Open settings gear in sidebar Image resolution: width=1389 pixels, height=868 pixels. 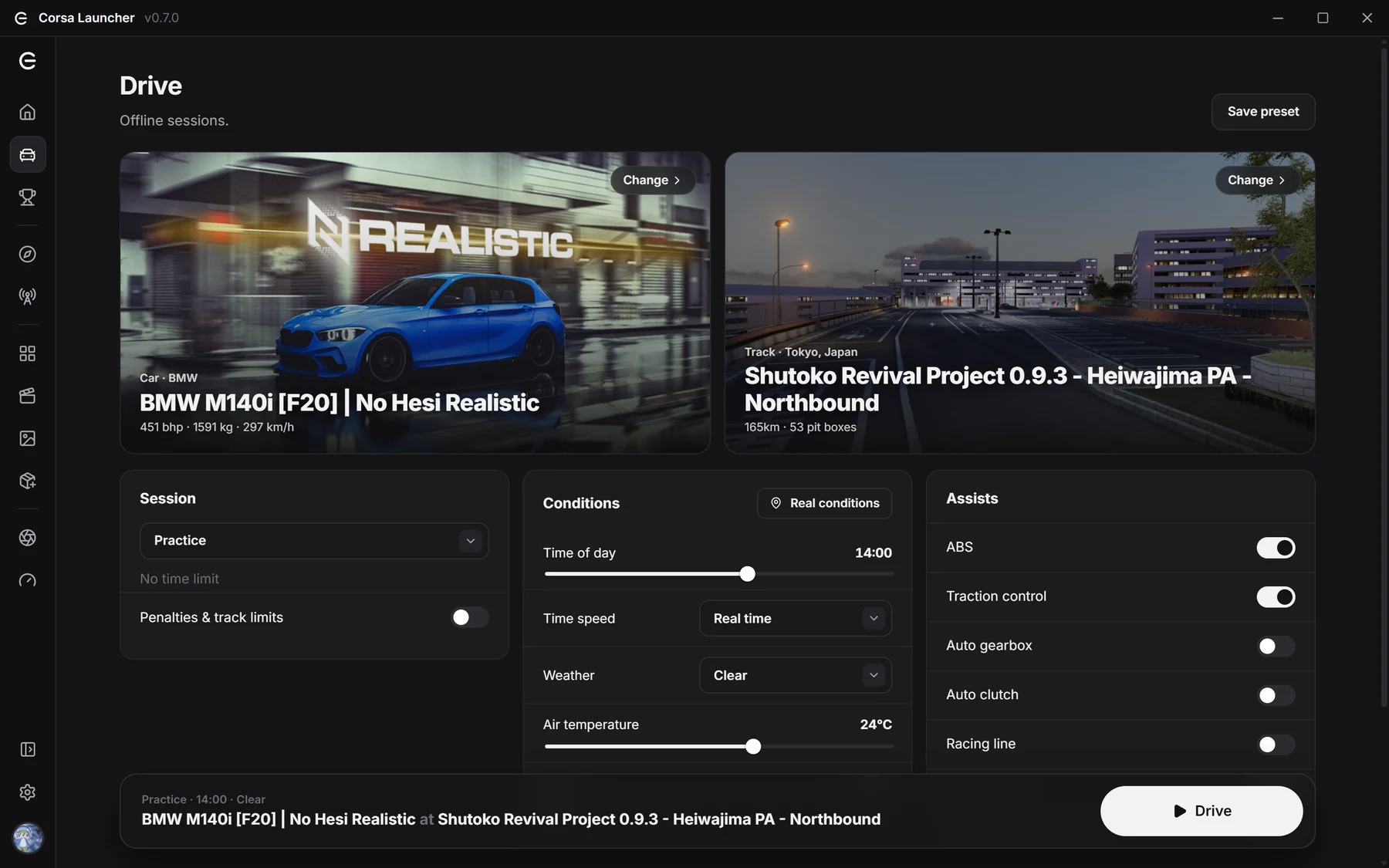coord(28,792)
